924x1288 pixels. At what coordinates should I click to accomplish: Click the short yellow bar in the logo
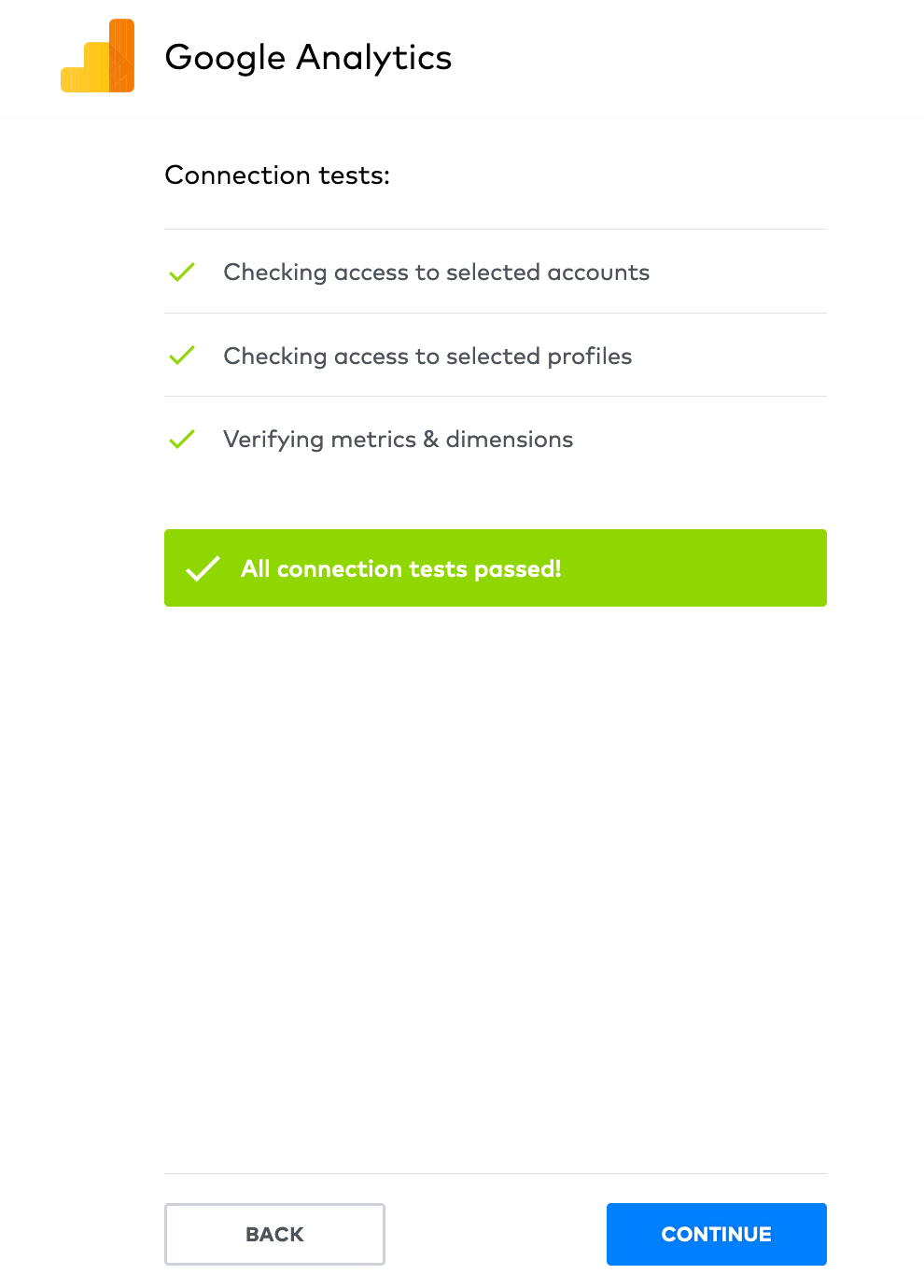(73, 78)
